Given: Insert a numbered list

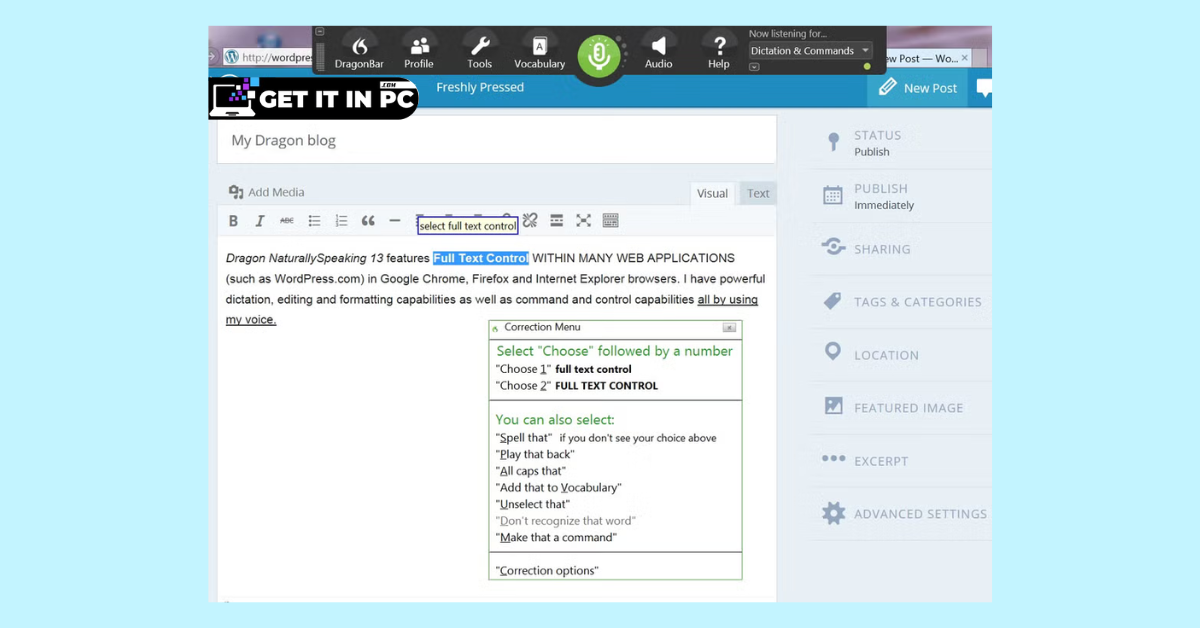Looking at the screenshot, I should [341, 221].
